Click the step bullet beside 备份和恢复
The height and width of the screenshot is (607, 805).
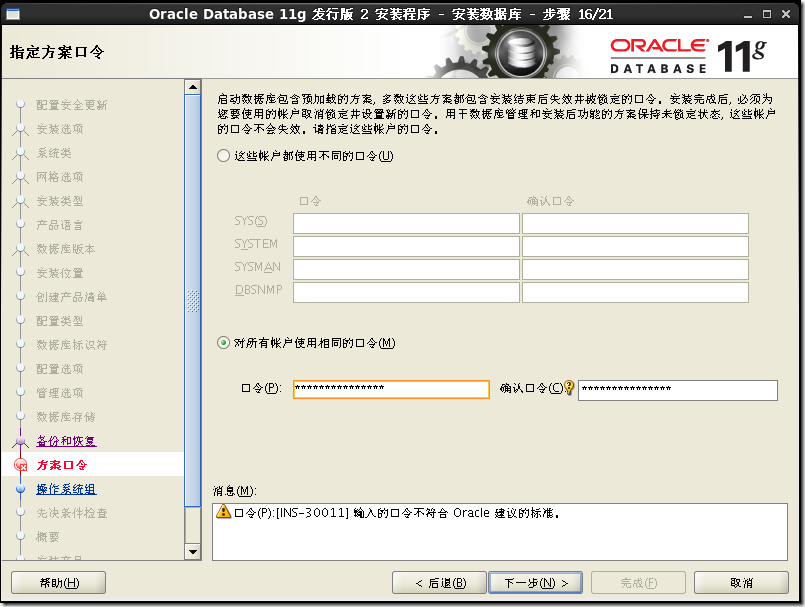coord(21,441)
